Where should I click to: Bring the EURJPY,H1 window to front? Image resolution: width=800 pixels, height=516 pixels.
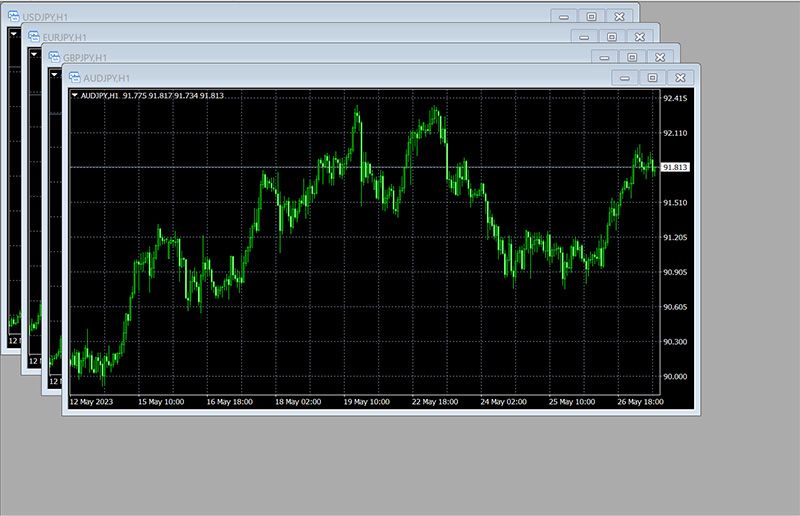(x=300, y=37)
